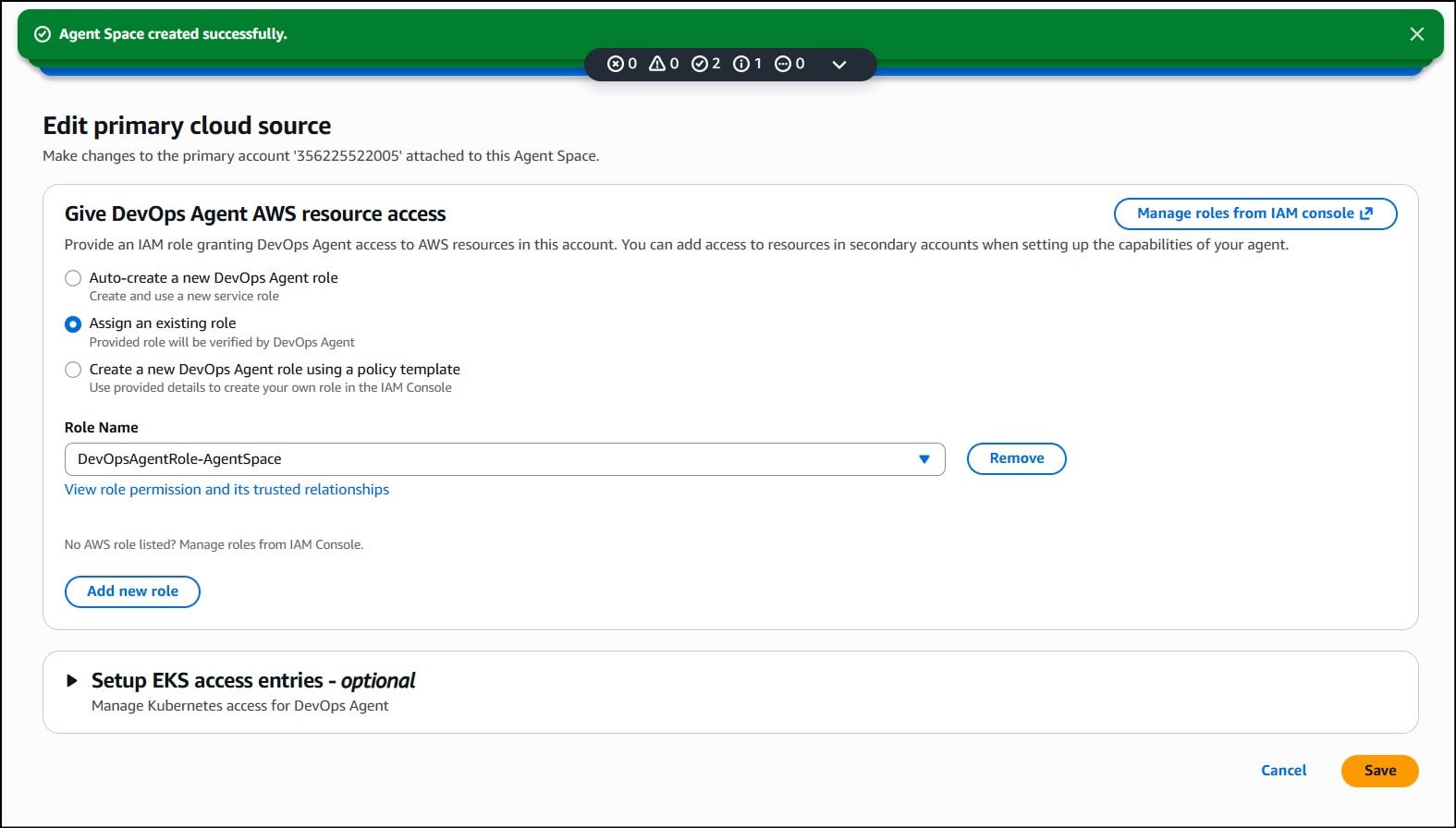Expand the notification summary chevron
Viewport: 1456px width, 828px height.
click(x=839, y=65)
